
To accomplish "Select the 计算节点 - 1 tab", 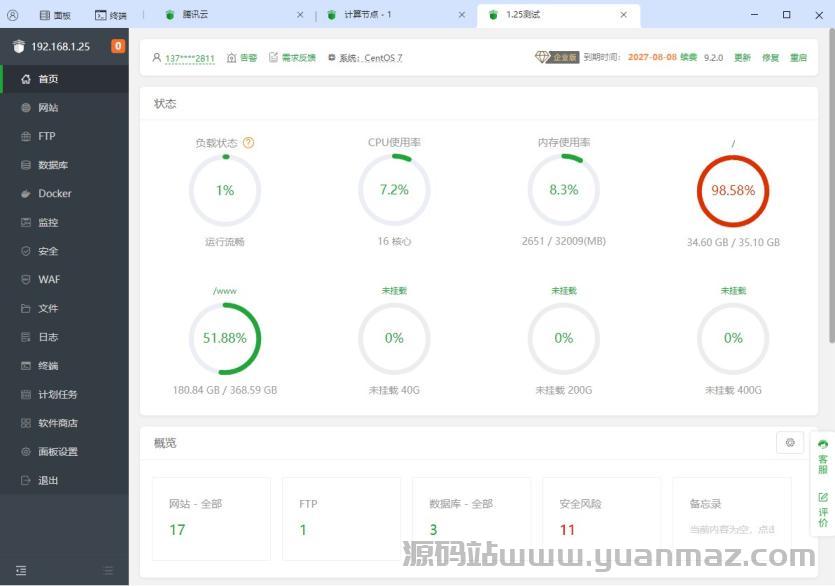I will click(397, 15).
